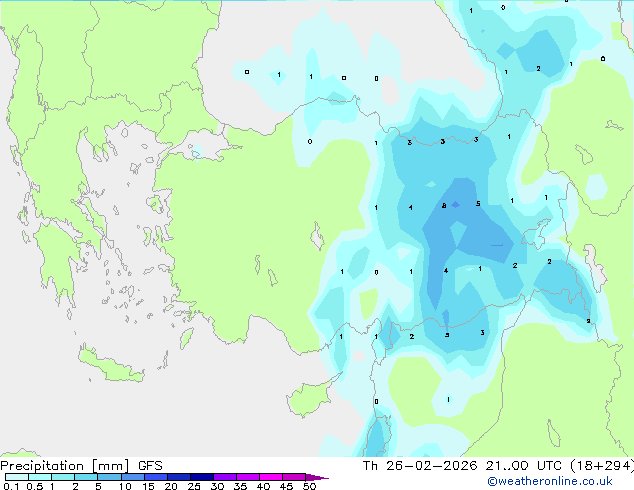The width and height of the screenshot is (634, 490).
Task: Click legend tick label "0.1"
Action: pyautogui.click(x=11, y=486)
